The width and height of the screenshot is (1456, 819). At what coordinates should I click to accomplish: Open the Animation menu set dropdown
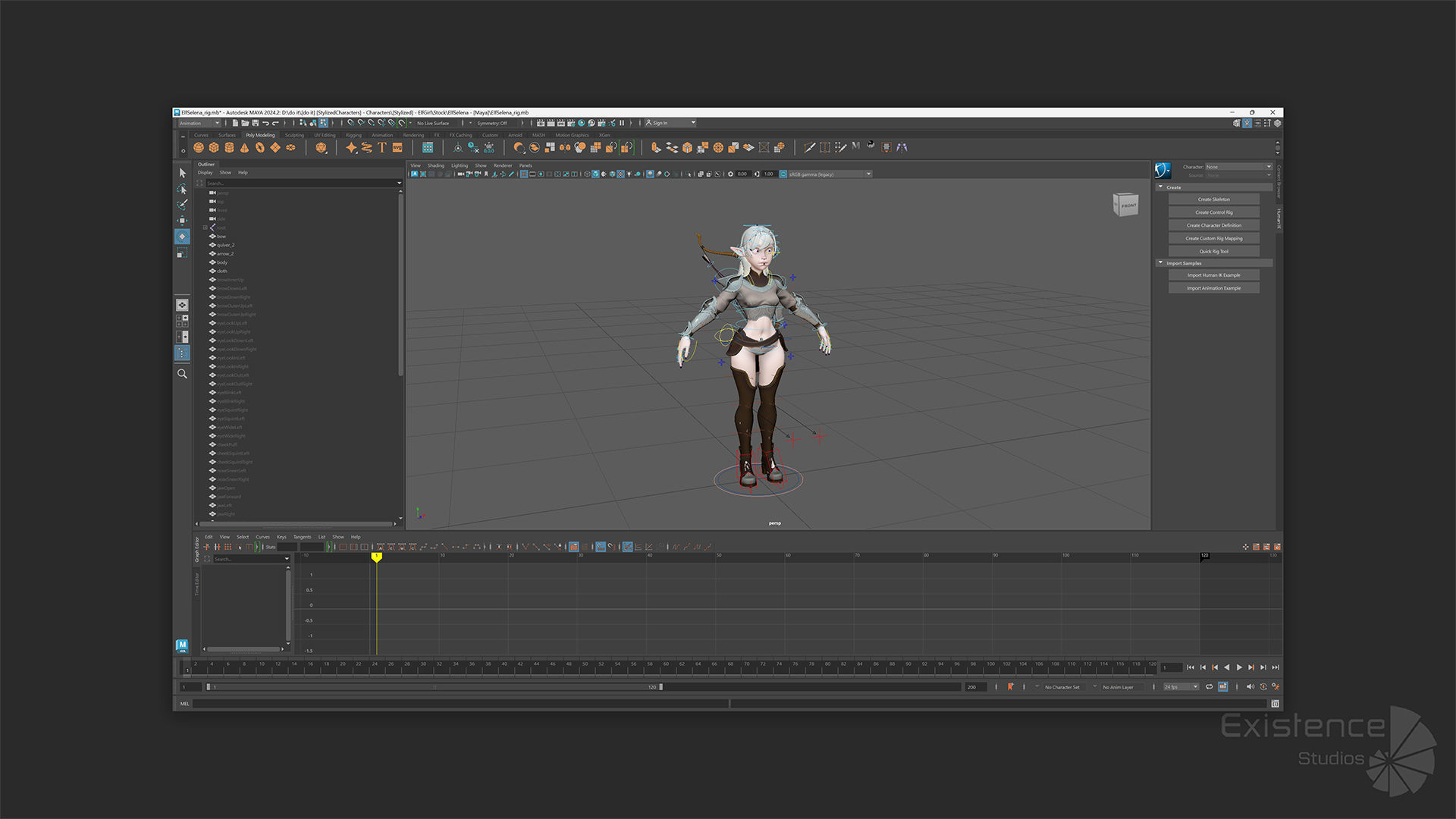pos(199,123)
